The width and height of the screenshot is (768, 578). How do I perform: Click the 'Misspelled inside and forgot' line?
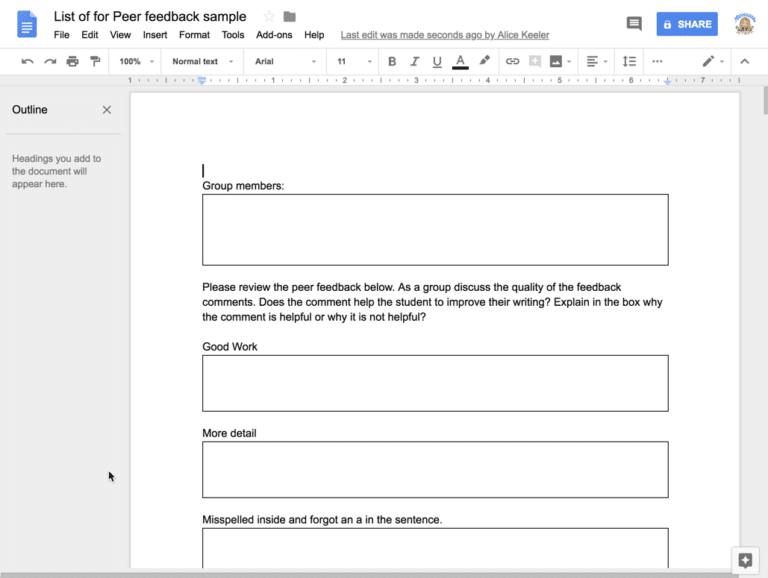coord(322,519)
